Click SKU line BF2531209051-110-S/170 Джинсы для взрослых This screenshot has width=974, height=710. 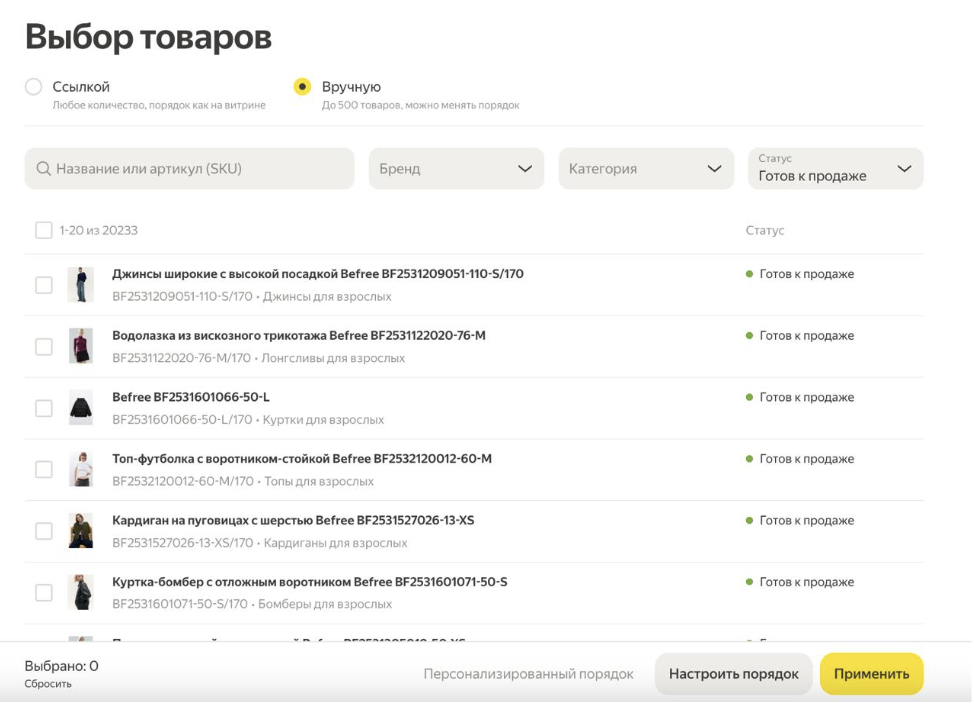252,296
